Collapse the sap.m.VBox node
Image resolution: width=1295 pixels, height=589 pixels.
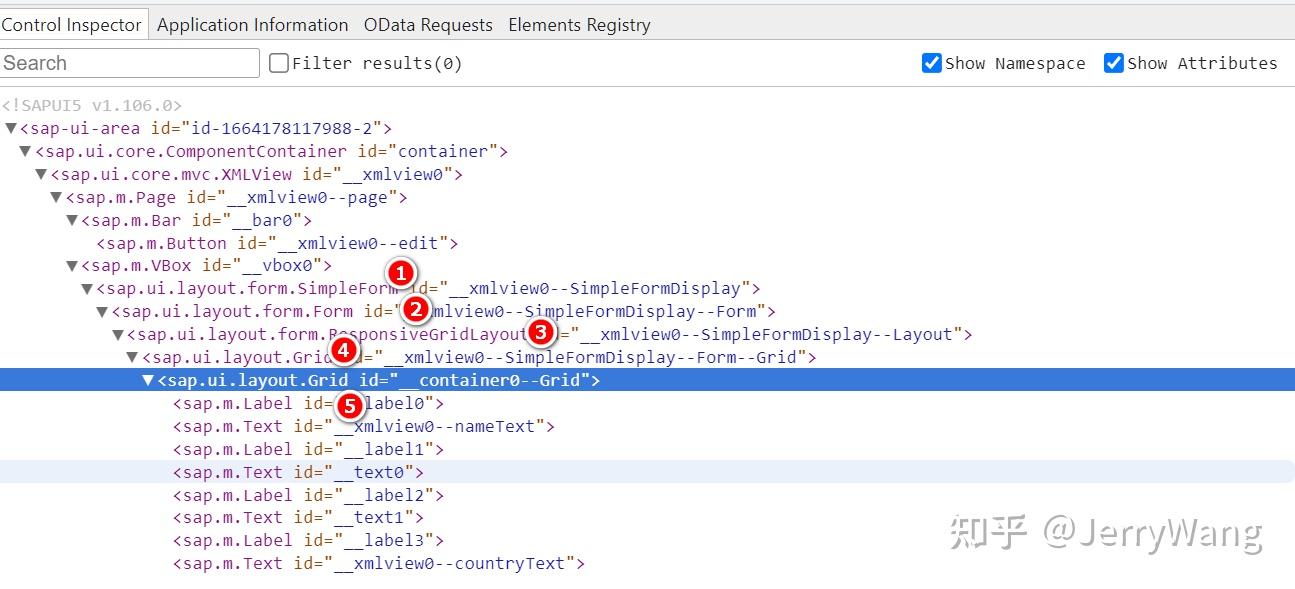[x=71, y=265]
